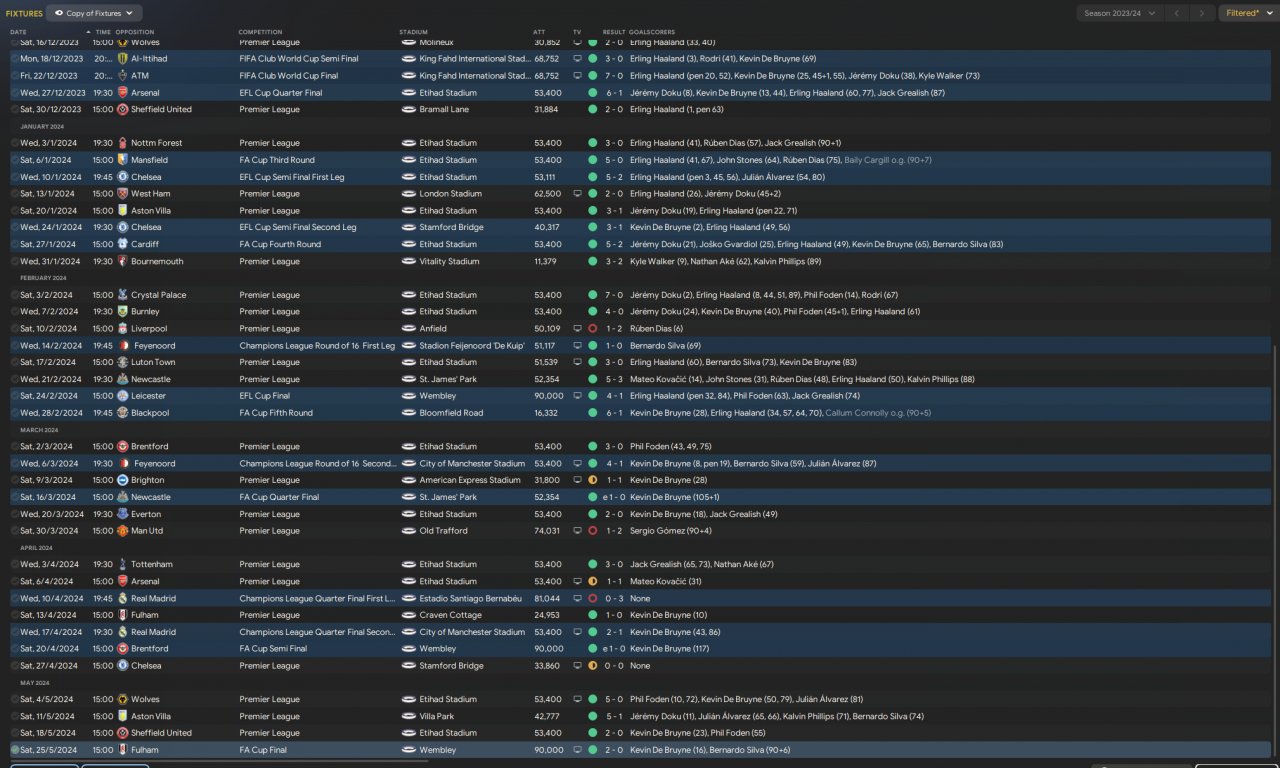Sort by the Att column header
Viewport: 1280px width, 768px height.
[540, 32]
